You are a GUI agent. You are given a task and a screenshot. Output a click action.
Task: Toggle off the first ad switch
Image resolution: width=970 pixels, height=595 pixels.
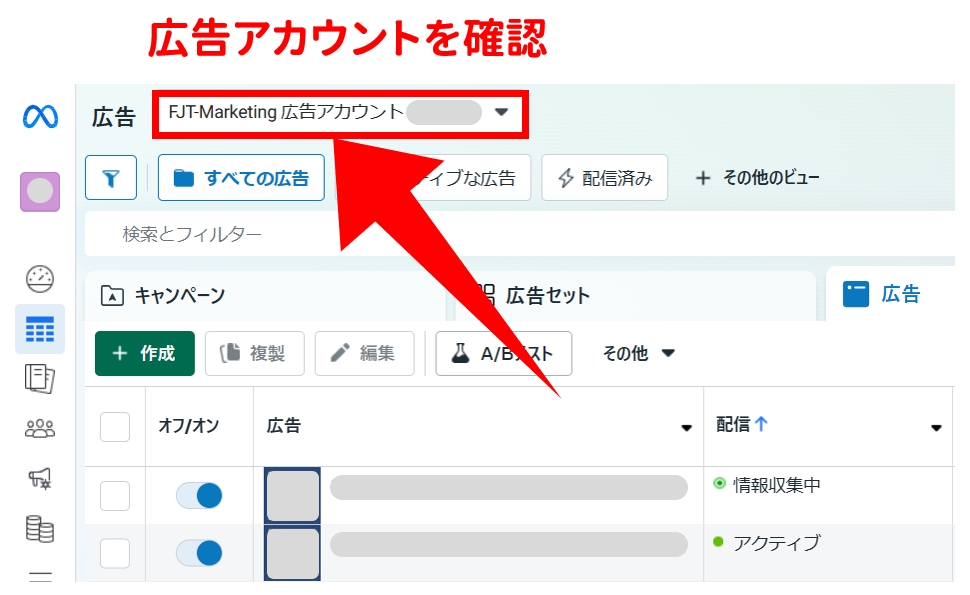[199, 495]
